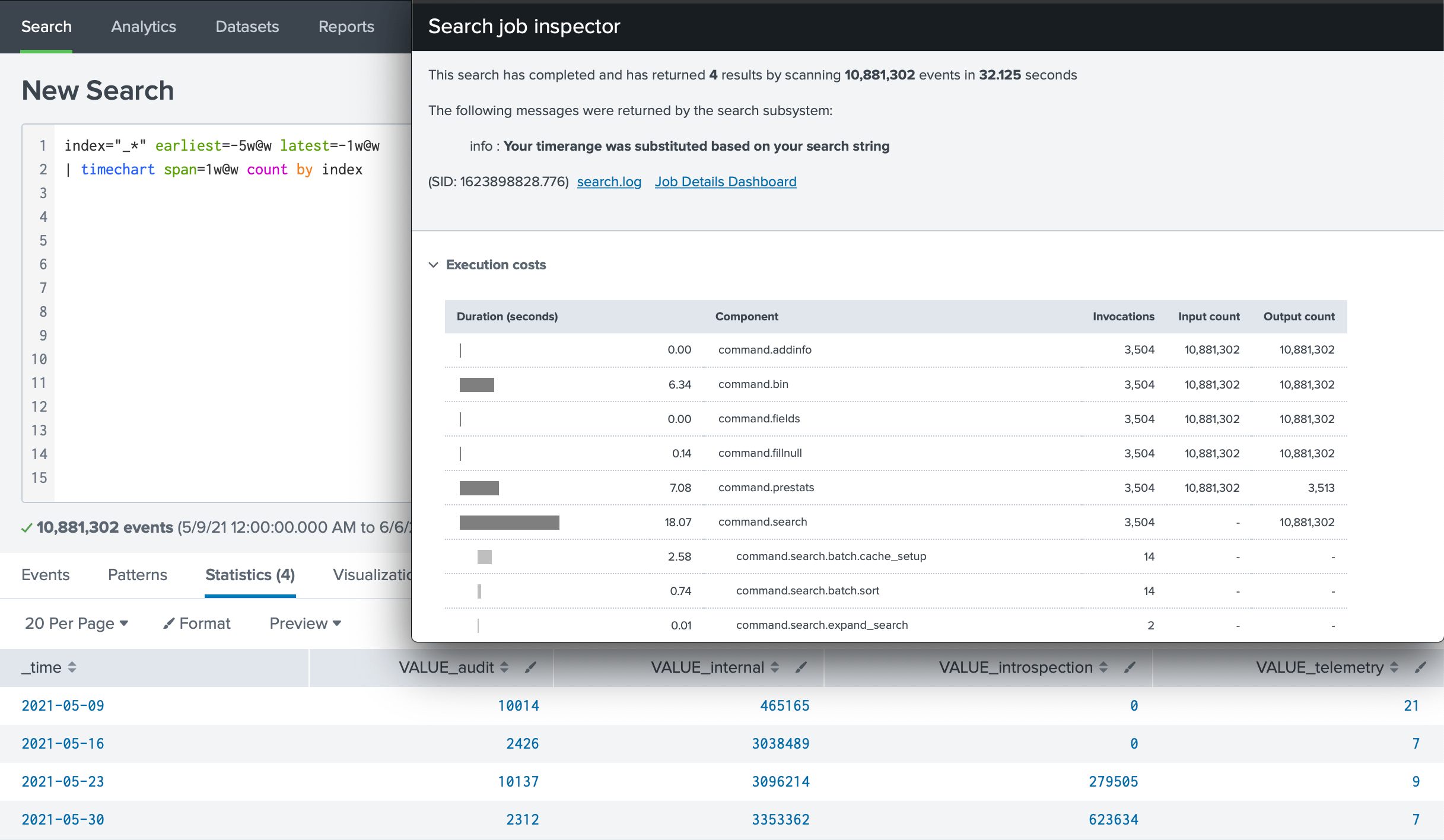Click the sort arrows on the _time column
Image resolution: width=1444 pixels, height=840 pixels.
click(x=72, y=667)
